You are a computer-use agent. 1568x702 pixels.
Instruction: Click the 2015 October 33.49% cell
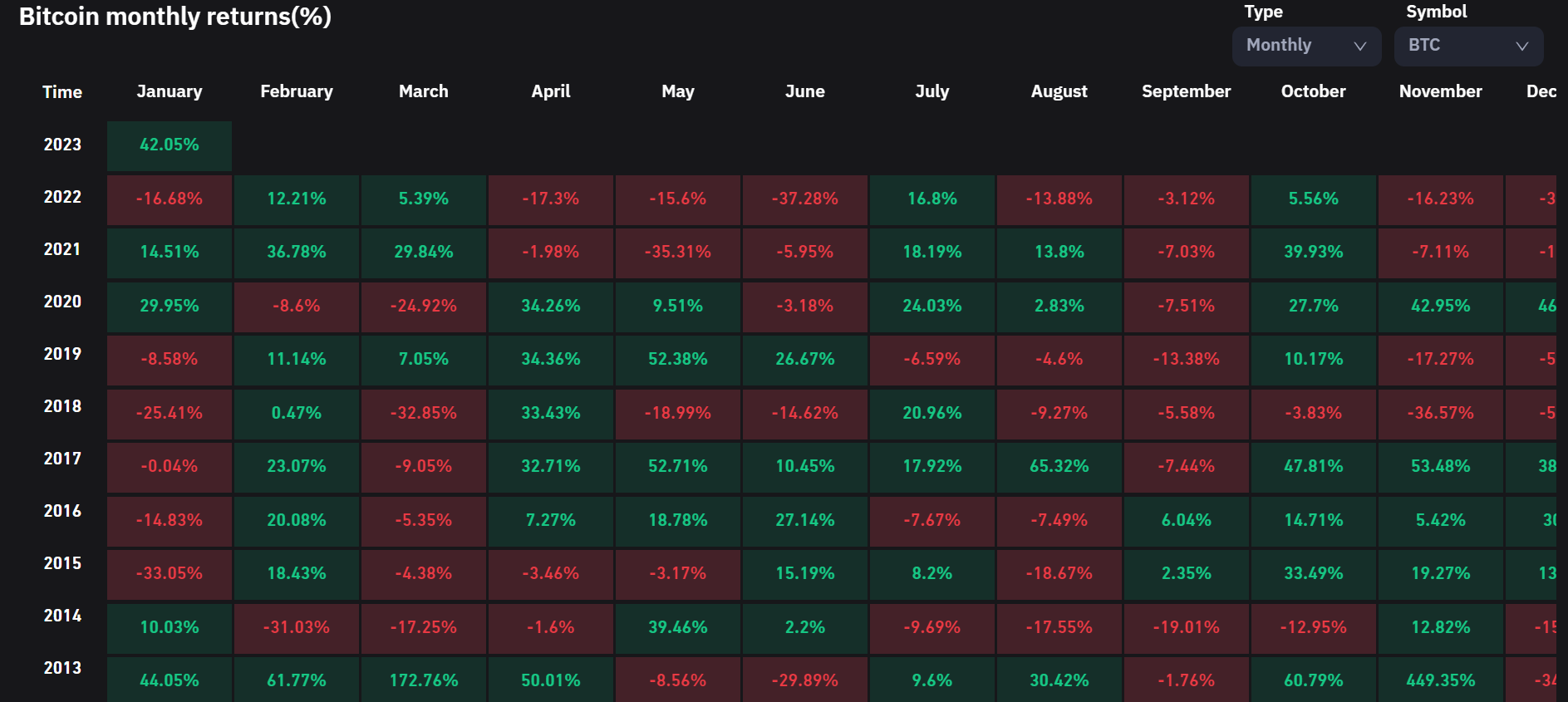(x=1313, y=574)
